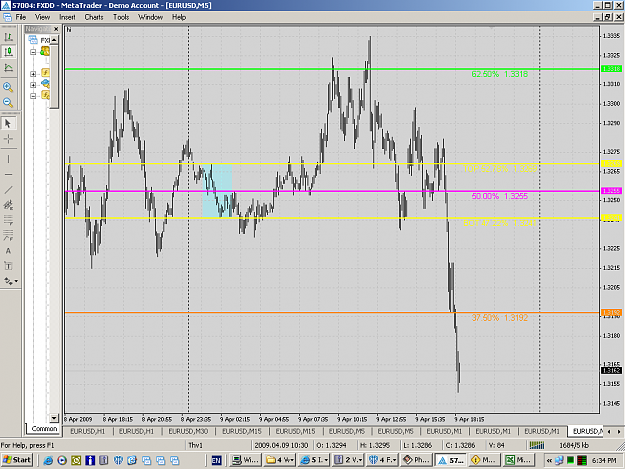
Task: Click Navigator scrollbar up arrow
Action: 54,39
